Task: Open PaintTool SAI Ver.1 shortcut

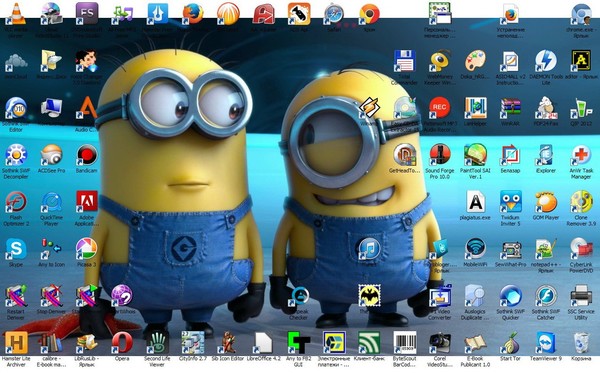Action: (x=475, y=155)
